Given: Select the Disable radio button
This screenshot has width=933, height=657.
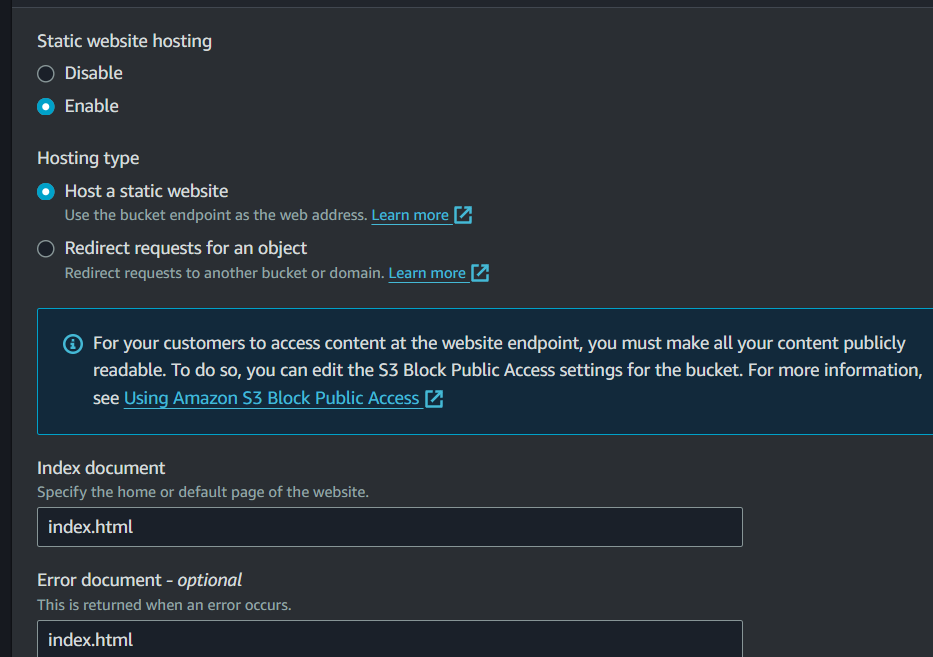Looking at the screenshot, I should tap(46, 73).
